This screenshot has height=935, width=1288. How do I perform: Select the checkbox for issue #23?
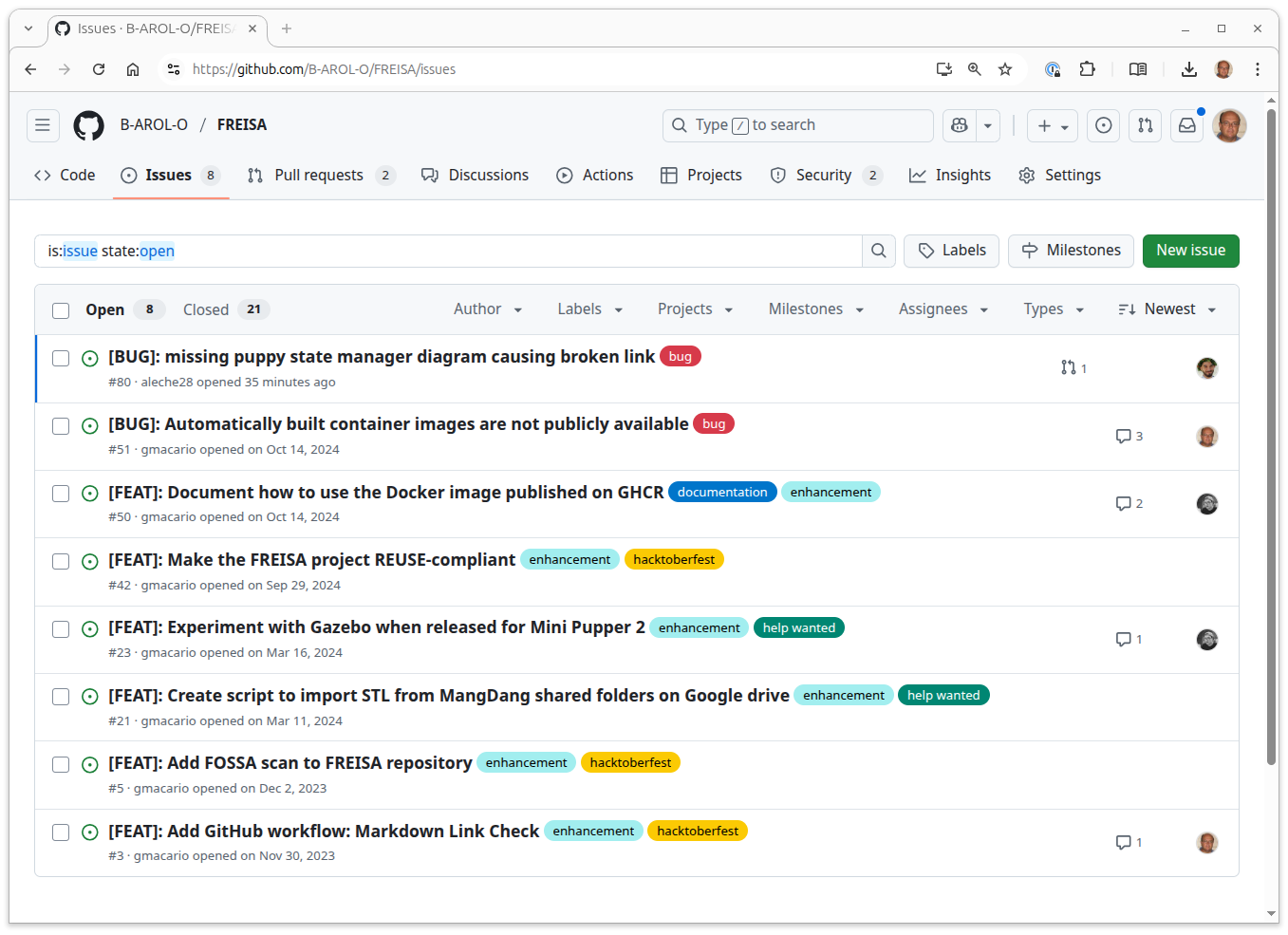[x=61, y=629]
